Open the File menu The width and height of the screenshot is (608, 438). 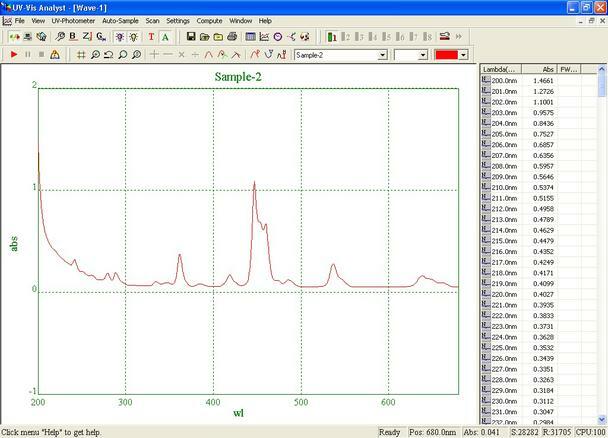(19, 21)
